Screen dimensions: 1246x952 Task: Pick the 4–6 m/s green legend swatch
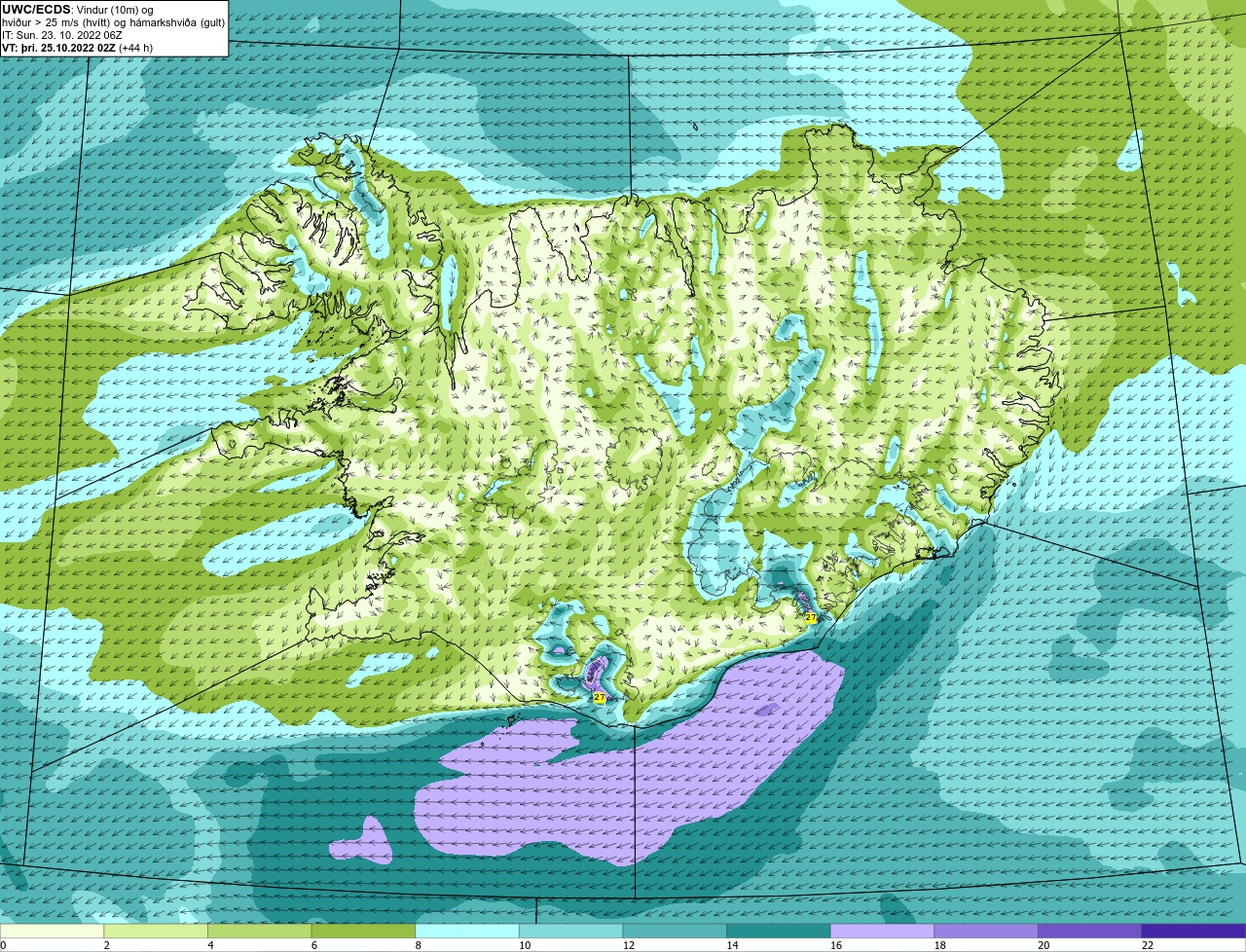(259, 932)
